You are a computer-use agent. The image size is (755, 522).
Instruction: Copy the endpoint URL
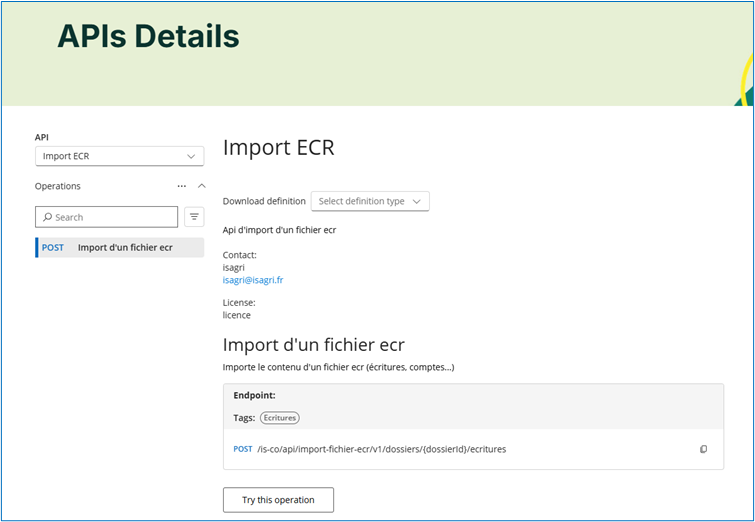coord(703,450)
